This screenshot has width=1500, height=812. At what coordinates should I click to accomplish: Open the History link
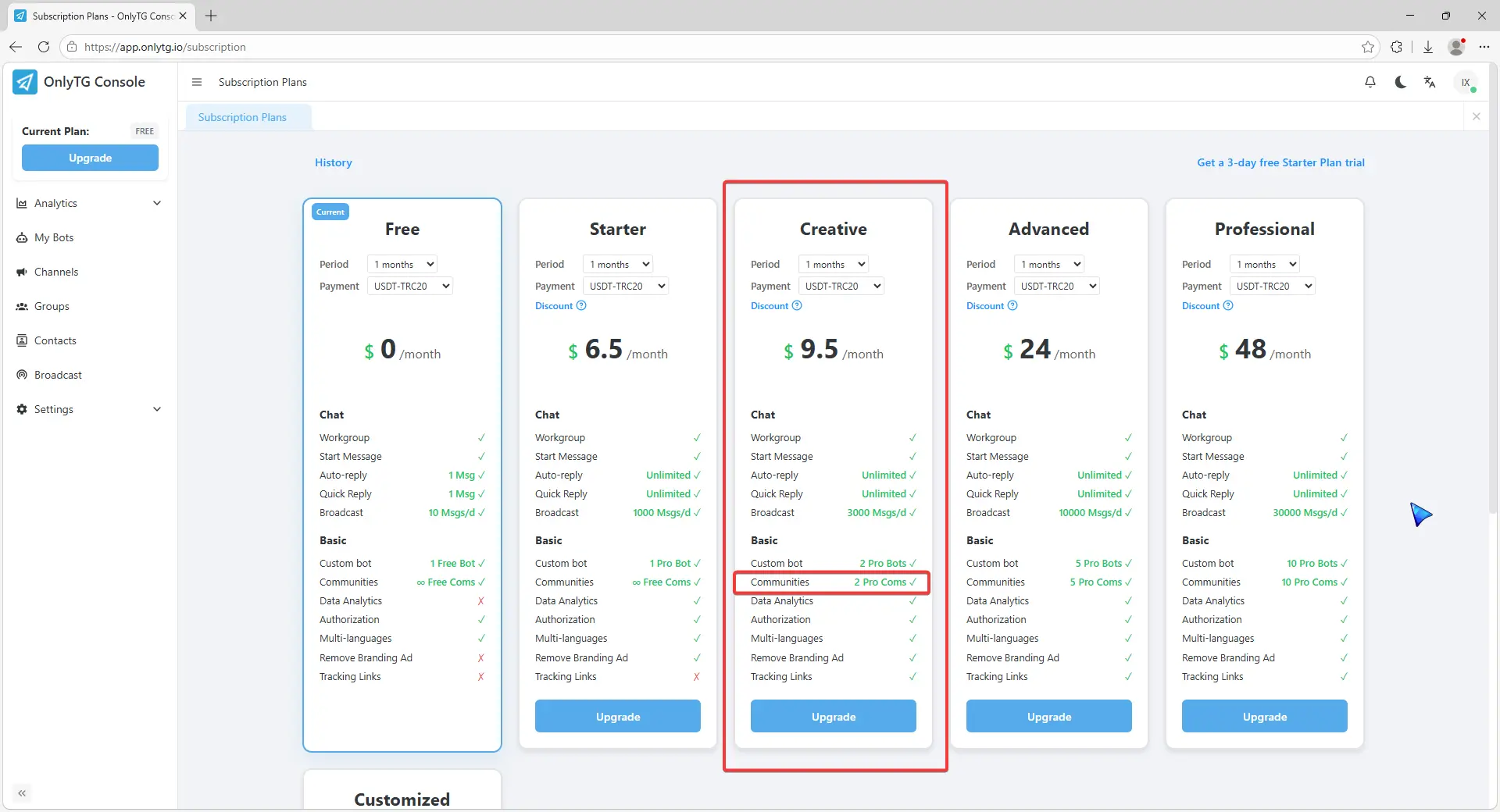[x=334, y=162]
